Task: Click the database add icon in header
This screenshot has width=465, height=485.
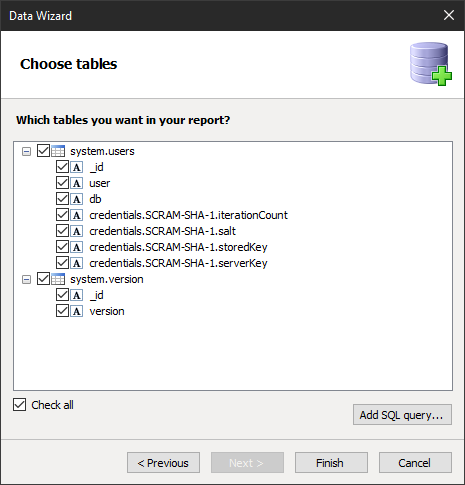Action: coord(431,64)
